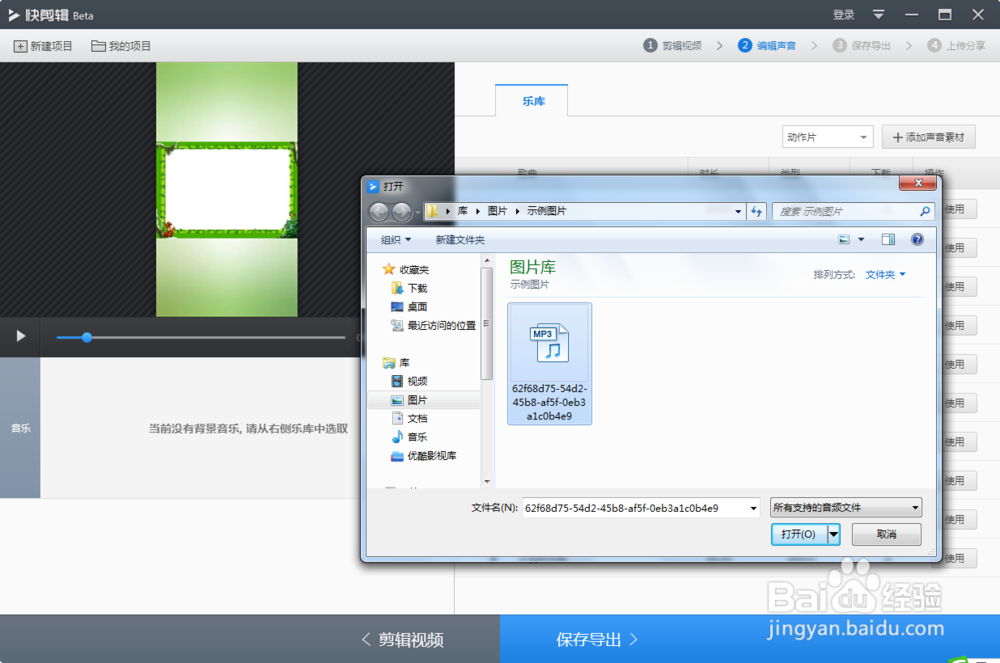Select step 2 编辑声音
The height and width of the screenshot is (663, 1000).
pos(767,45)
